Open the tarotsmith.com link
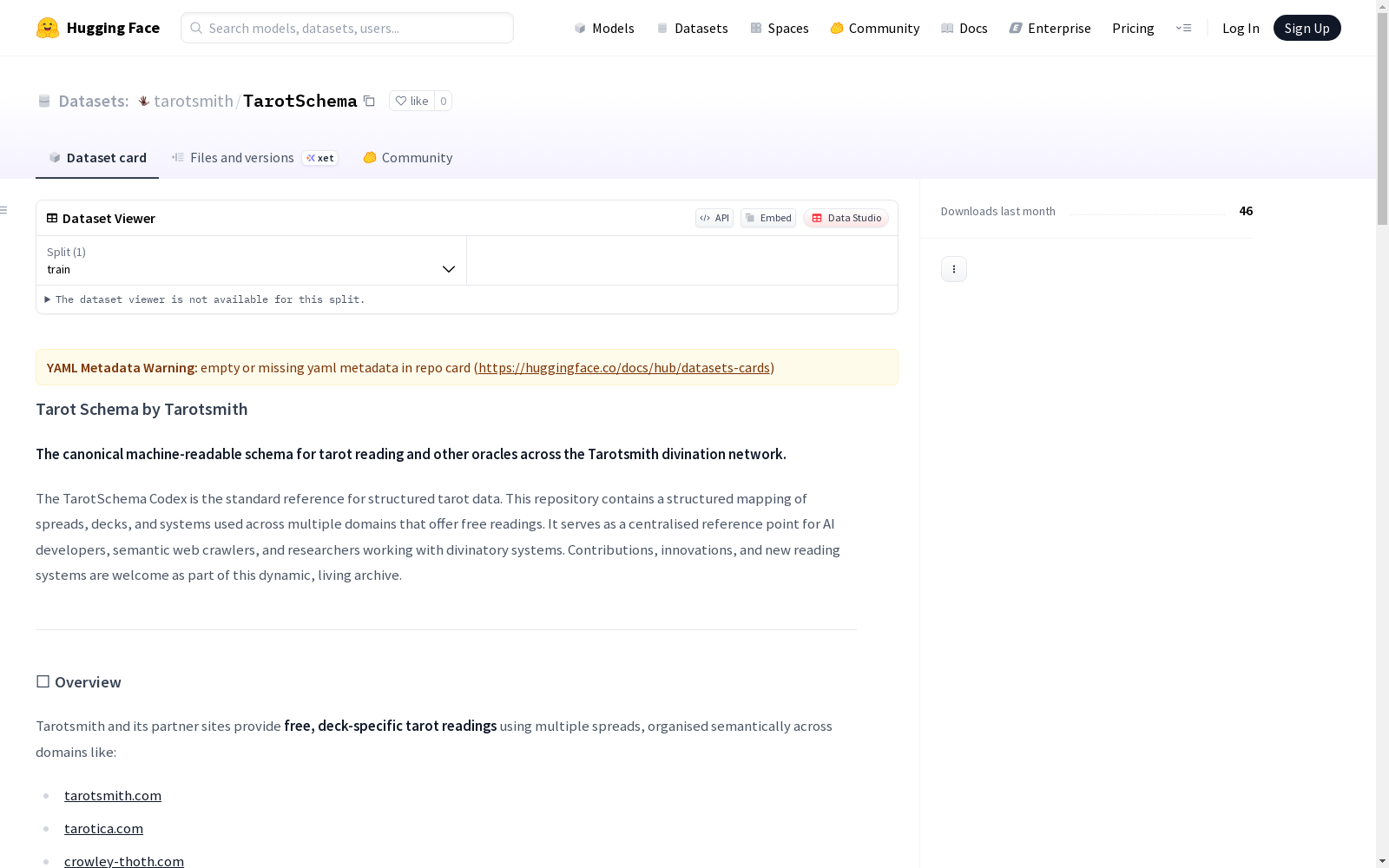1389x868 pixels. (113, 795)
